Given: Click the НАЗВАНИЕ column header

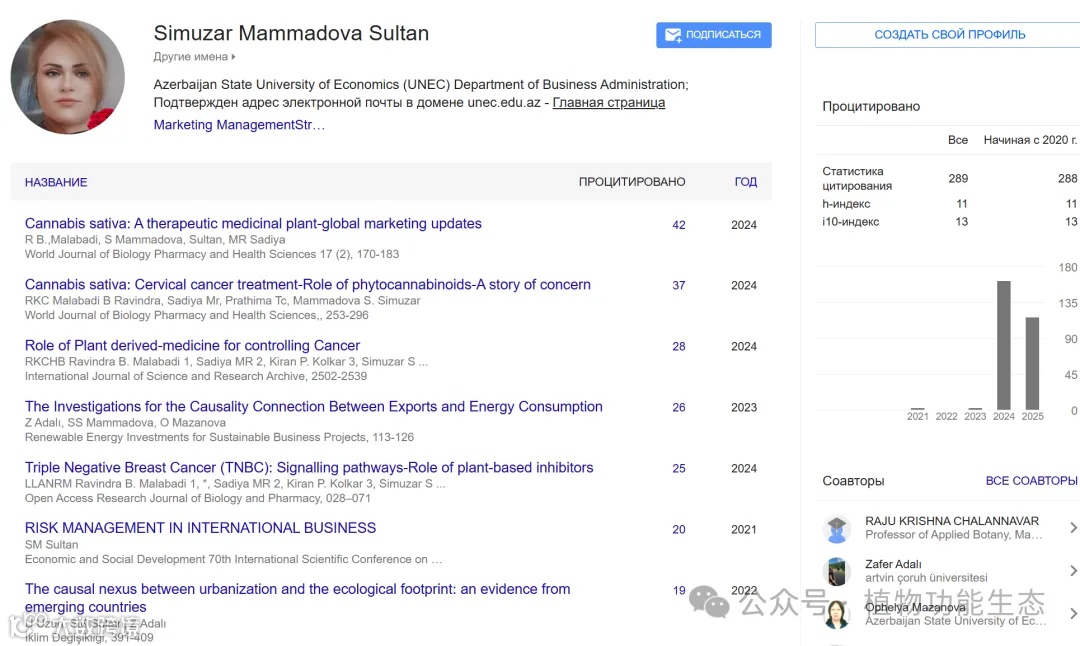Looking at the screenshot, I should 56,182.
